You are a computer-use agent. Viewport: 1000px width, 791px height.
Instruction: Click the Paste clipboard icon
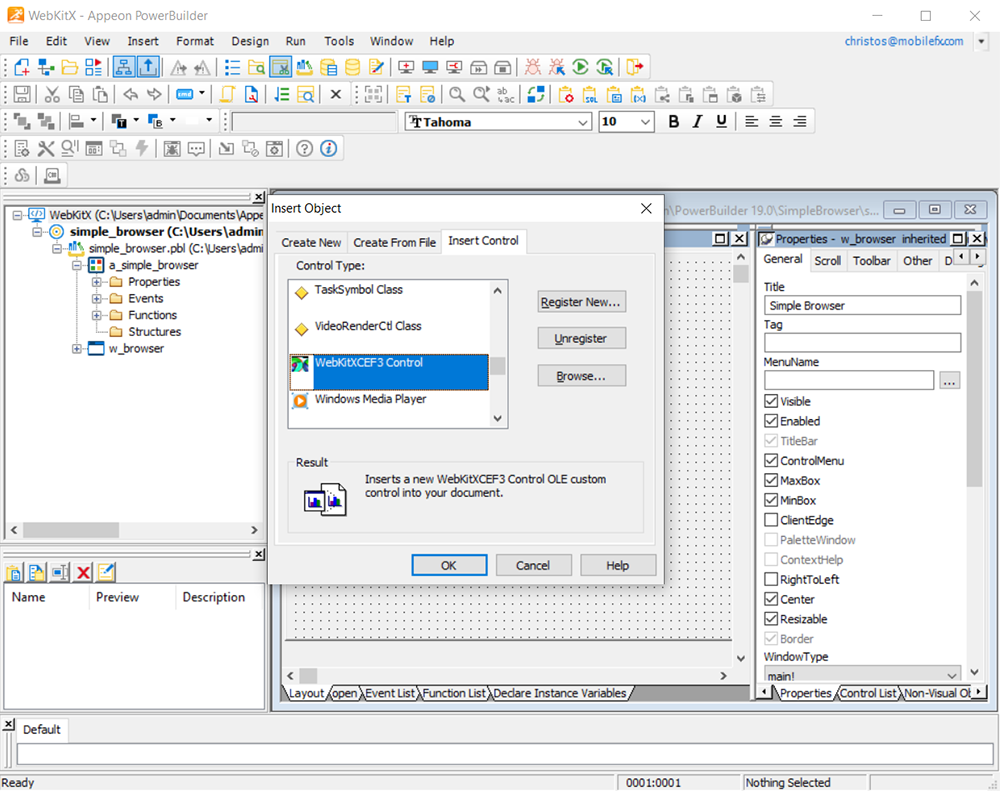coord(100,95)
